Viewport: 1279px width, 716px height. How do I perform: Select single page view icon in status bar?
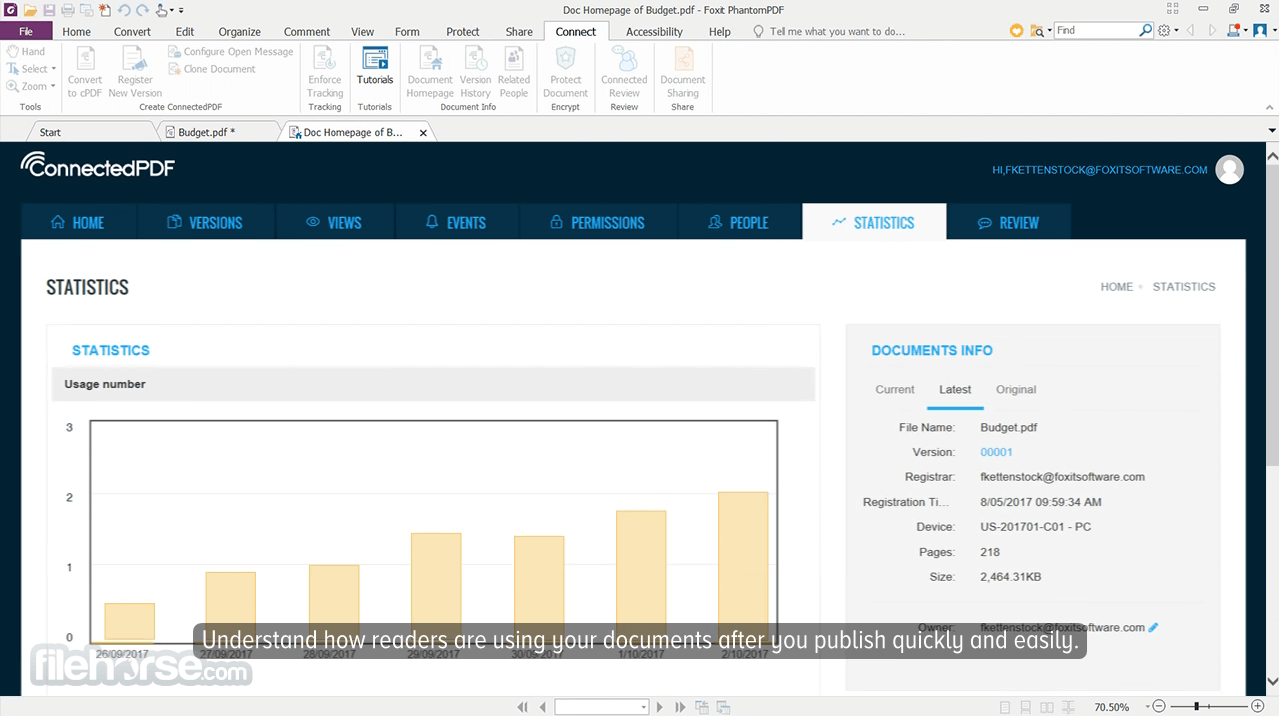coord(1005,707)
